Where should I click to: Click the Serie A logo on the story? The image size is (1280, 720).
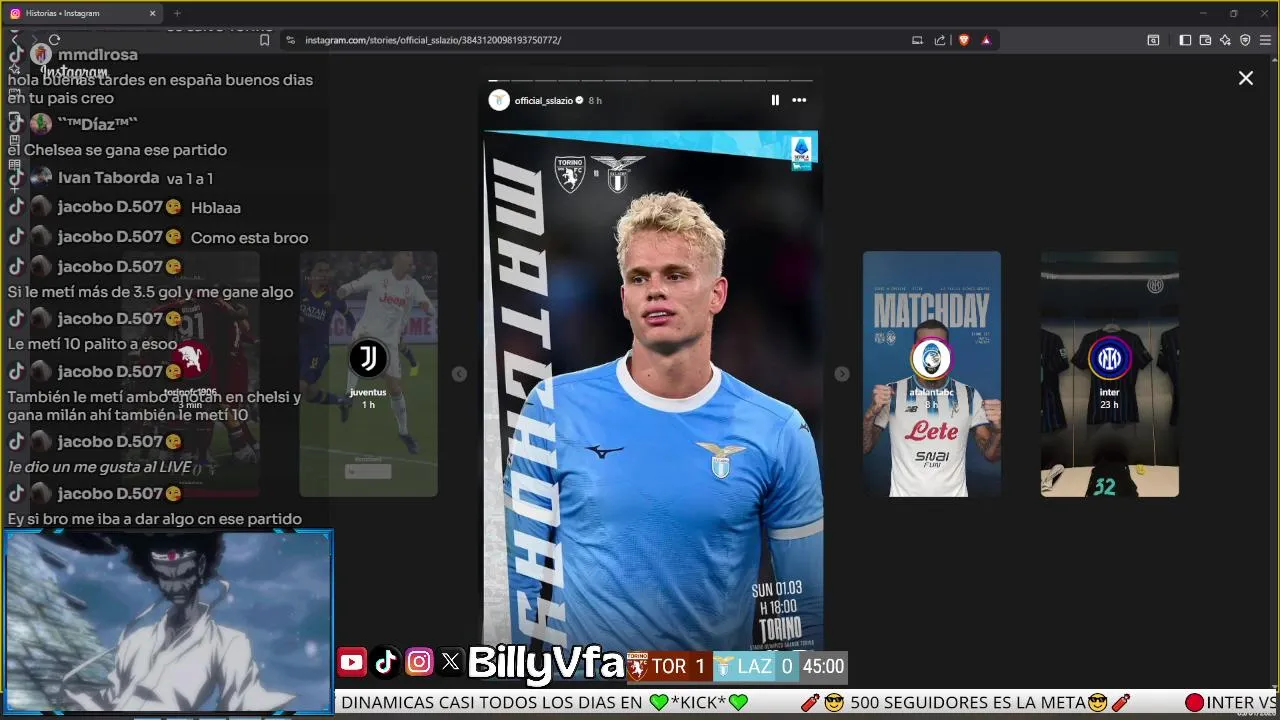tap(801, 153)
